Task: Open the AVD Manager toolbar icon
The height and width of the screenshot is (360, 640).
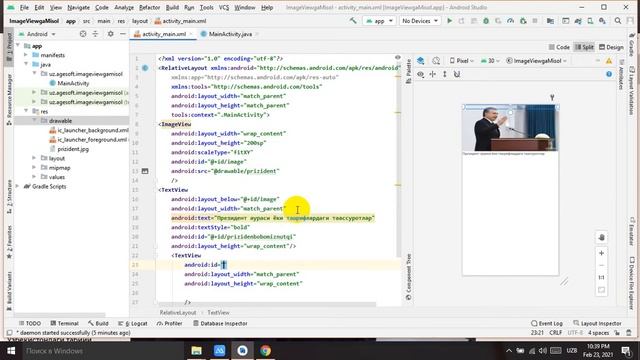Action: pyautogui.click(x=590, y=21)
